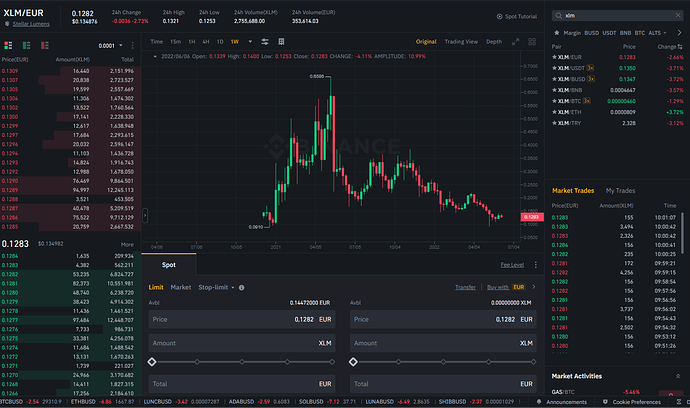The image size is (690, 408).
Task: Expand the Buy with EUR chevron
Action: 534,287
